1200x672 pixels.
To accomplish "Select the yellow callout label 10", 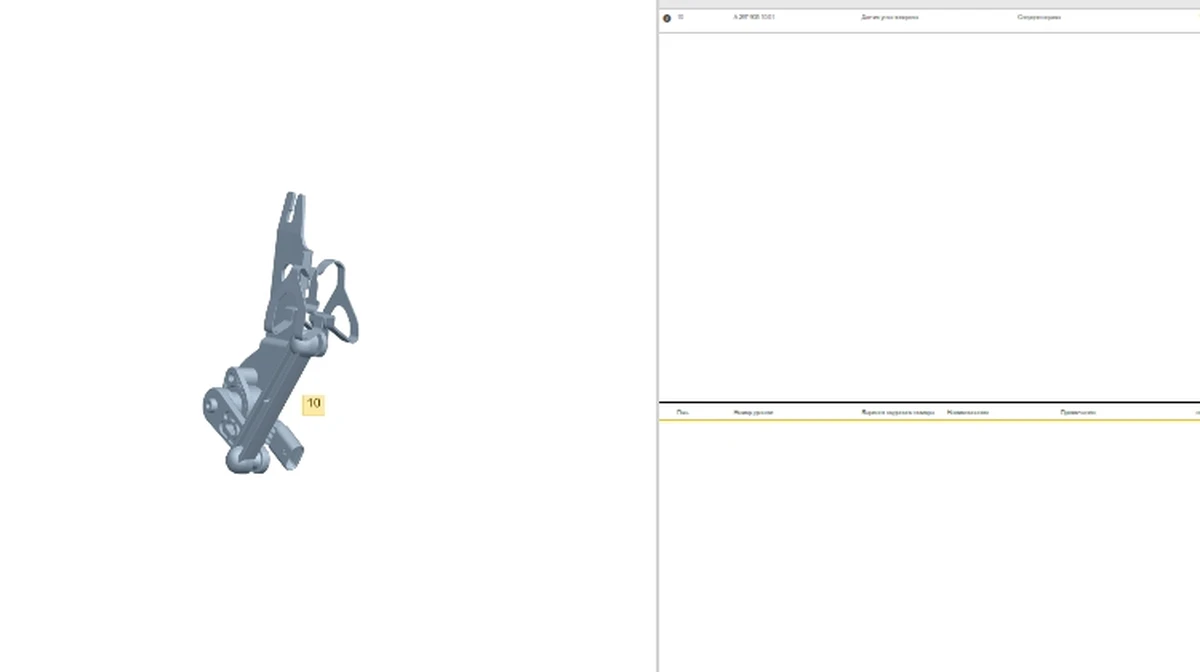I will click(x=313, y=404).
